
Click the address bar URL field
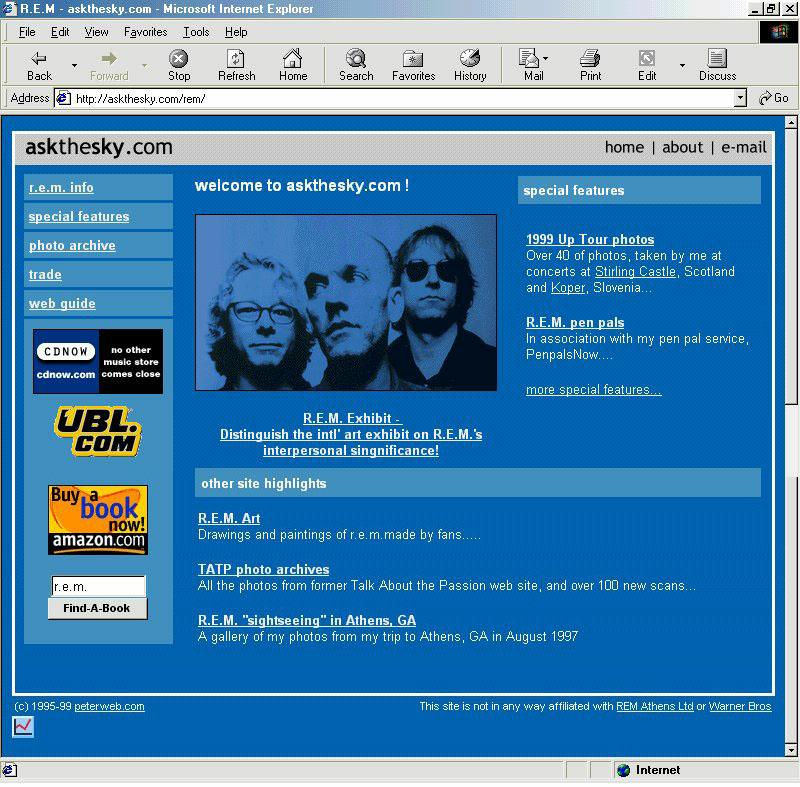point(403,98)
